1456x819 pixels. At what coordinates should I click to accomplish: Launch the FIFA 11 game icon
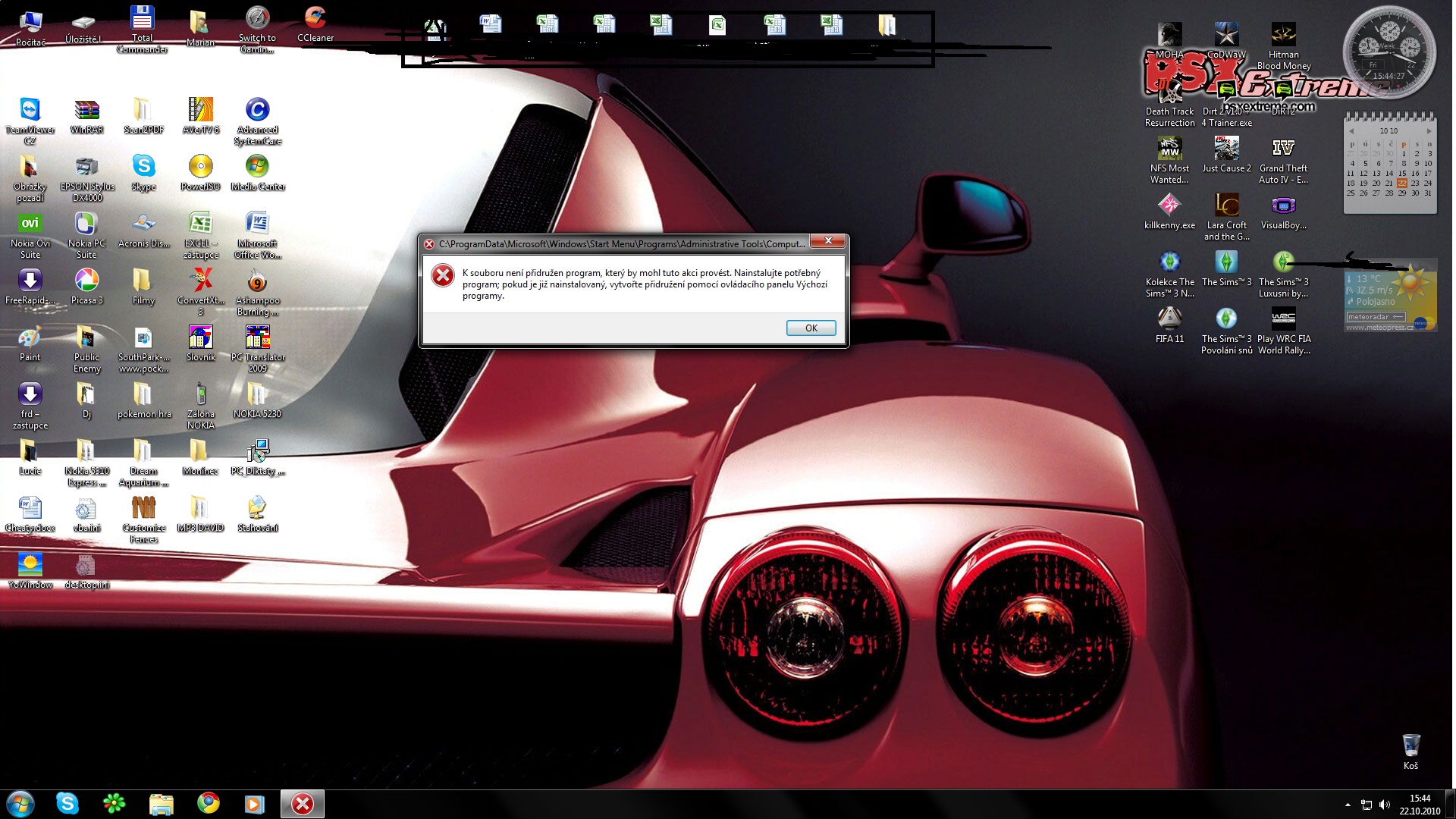point(1169,319)
